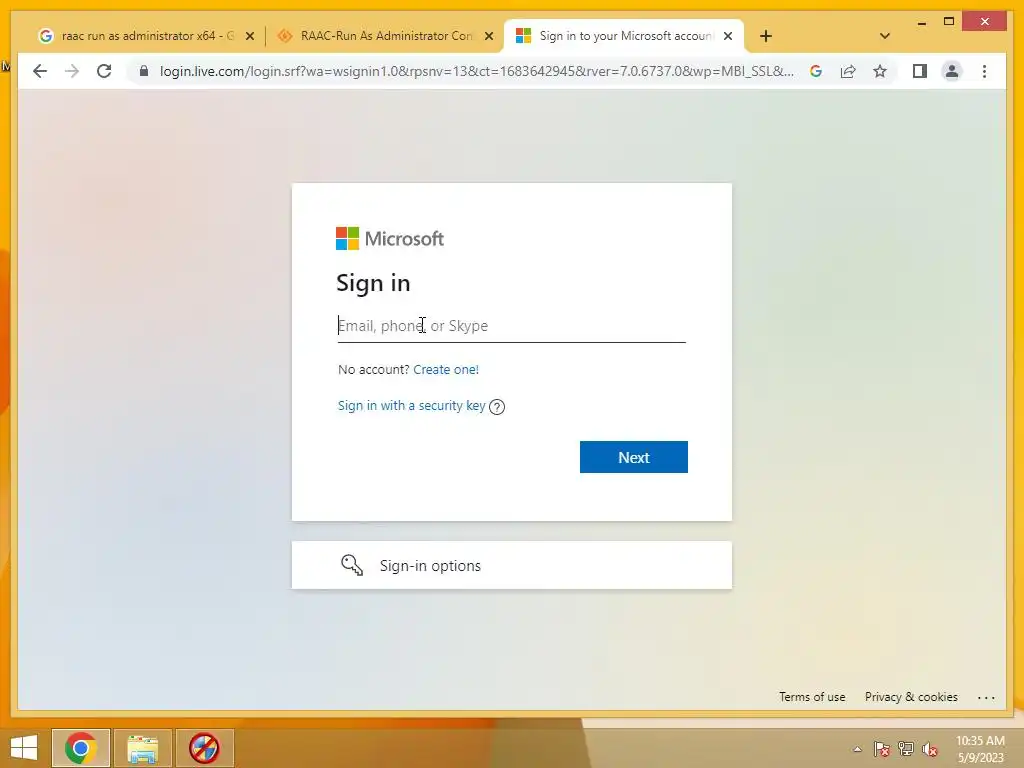Reload the current page
Image resolution: width=1024 pixels, height=768 pixels.
click(104, 71)
